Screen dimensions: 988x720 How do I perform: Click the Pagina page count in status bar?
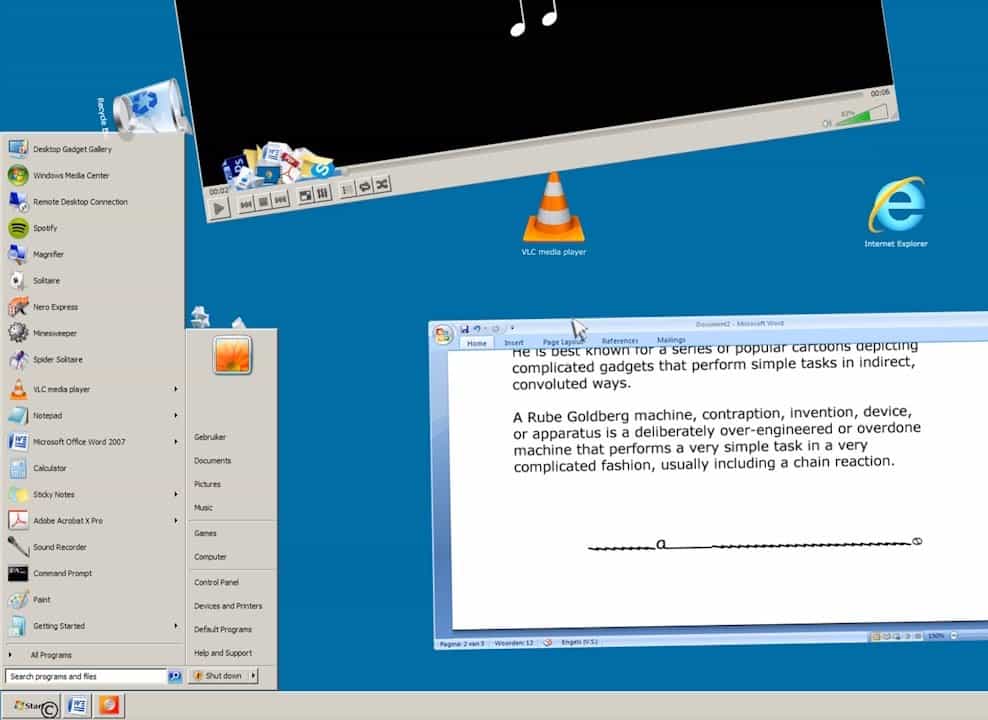462,644
